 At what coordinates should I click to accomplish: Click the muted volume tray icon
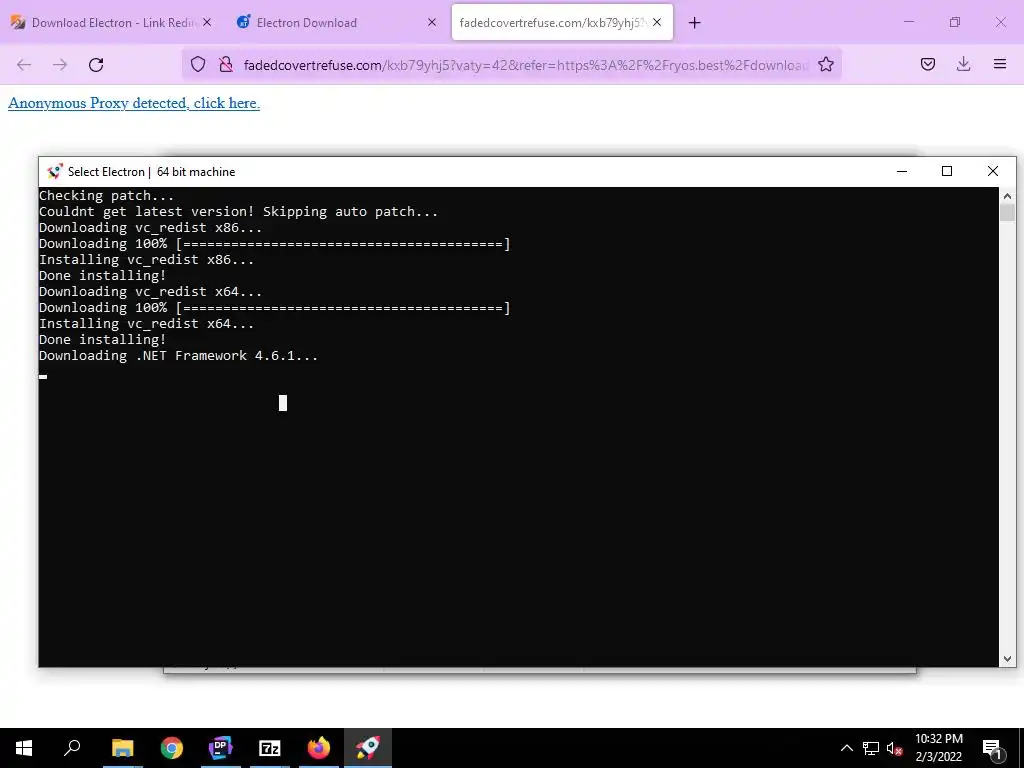click(x=894, y=748)
